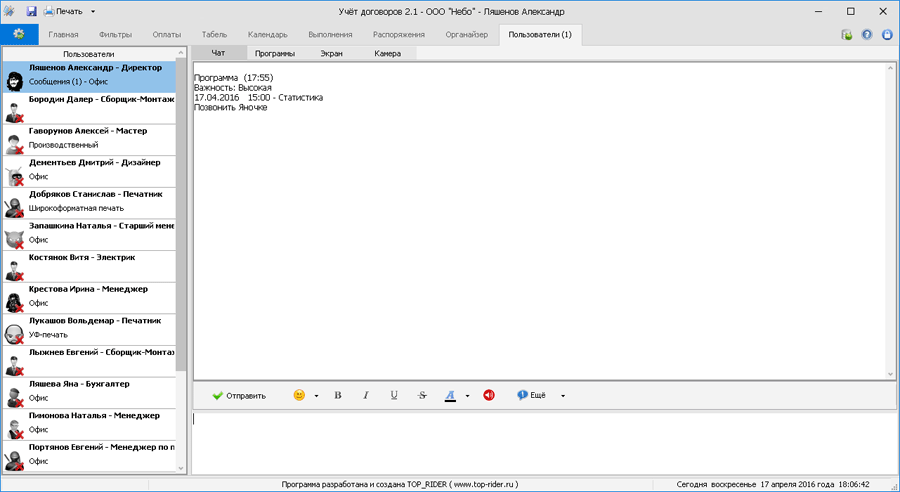Click Darth Vader avatar of Крестова Ирина
This screenshot has height=492, width=900.
pos(14,302)
